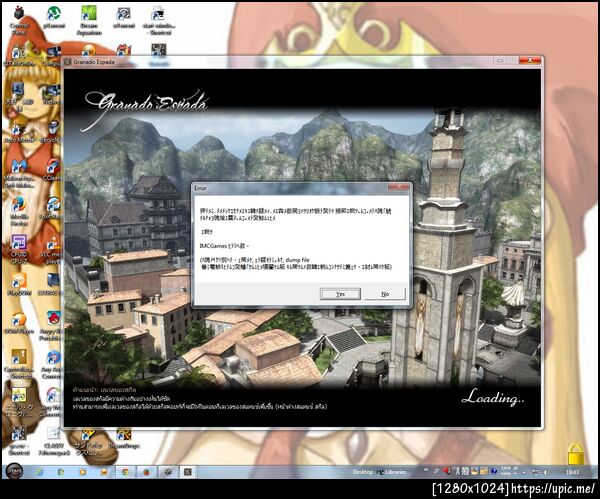Open the Computer desktop icon
Image resolution: width=600 pixels, height=499 pixels.
tap(52, 56)
